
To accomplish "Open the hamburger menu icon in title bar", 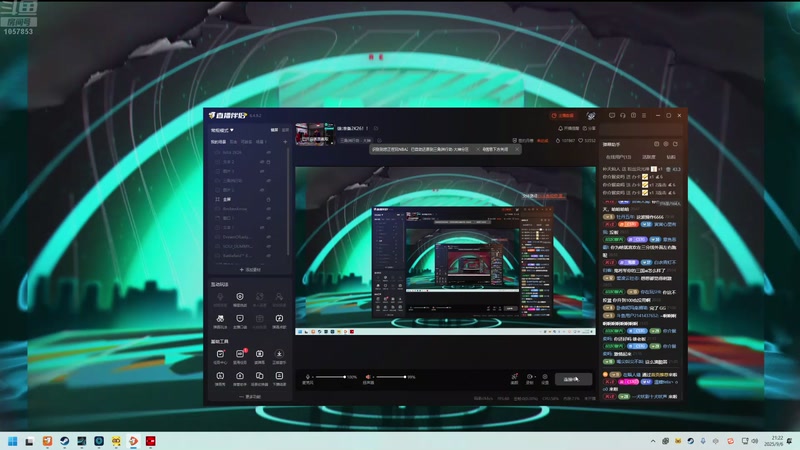I will pyautogui.click(x=644, y=116).
